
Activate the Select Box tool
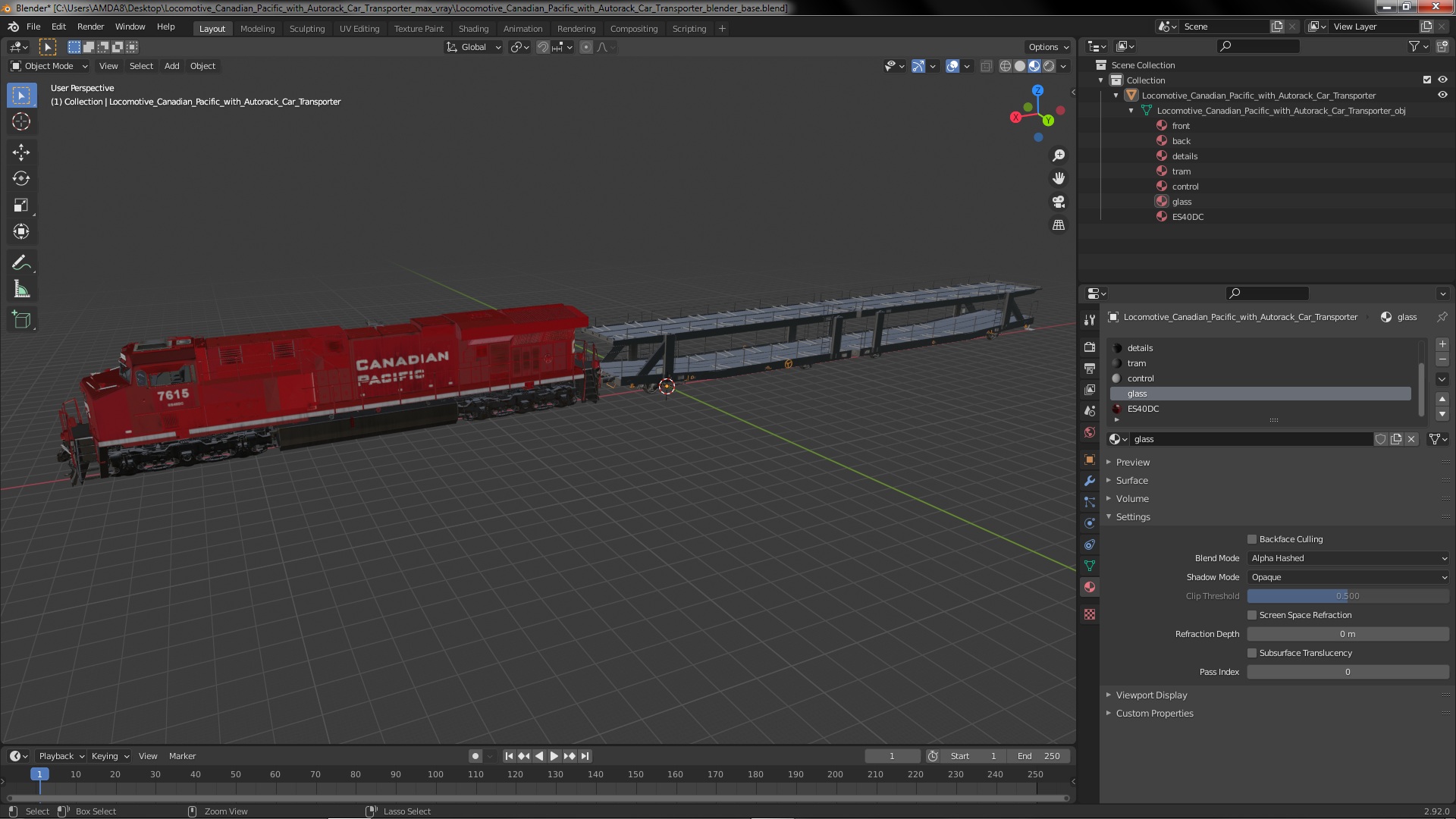pos(21,95)
